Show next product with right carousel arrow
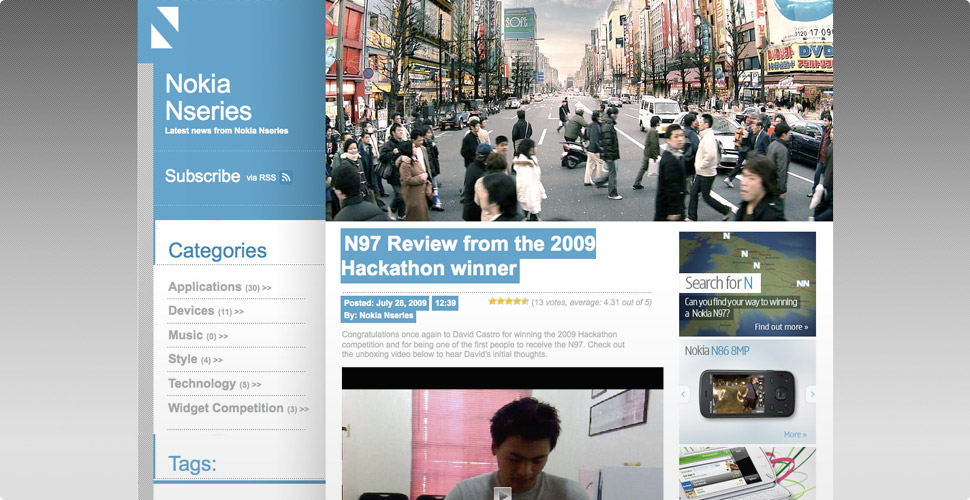Viewport: 970px width, 500px height. (811, 394)
